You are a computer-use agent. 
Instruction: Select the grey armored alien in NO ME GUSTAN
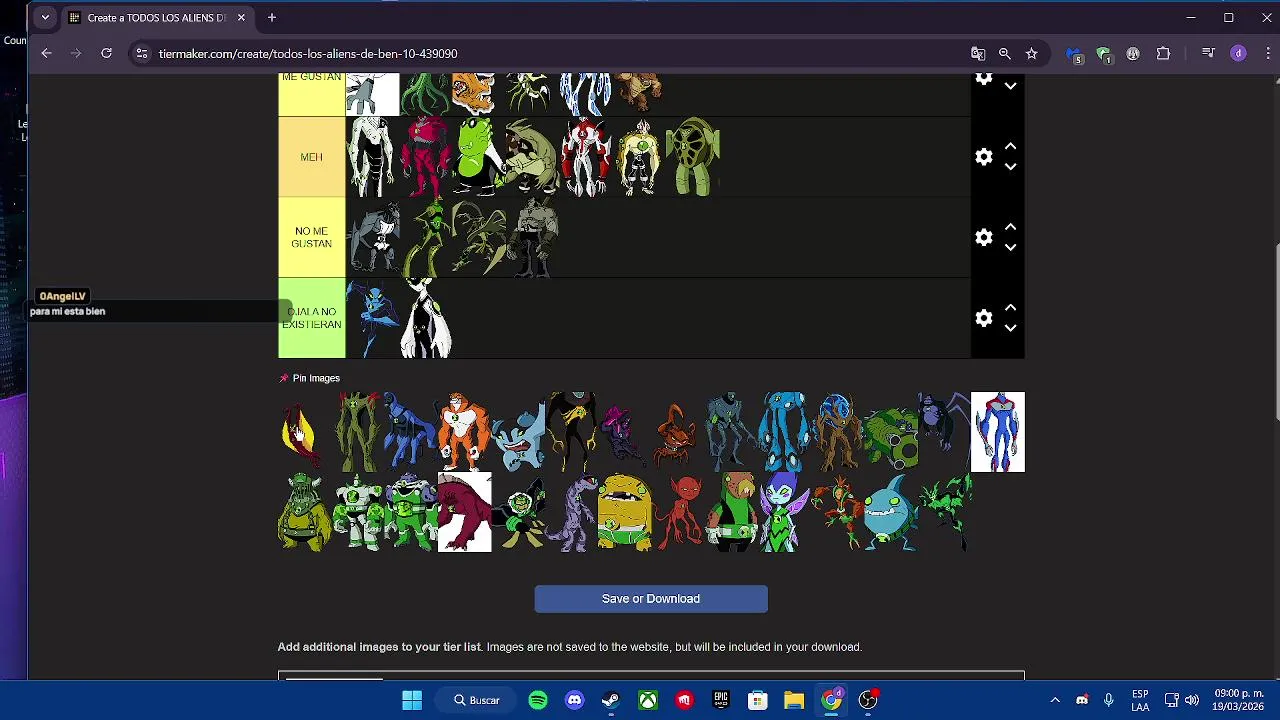click(x=535, y=237)
